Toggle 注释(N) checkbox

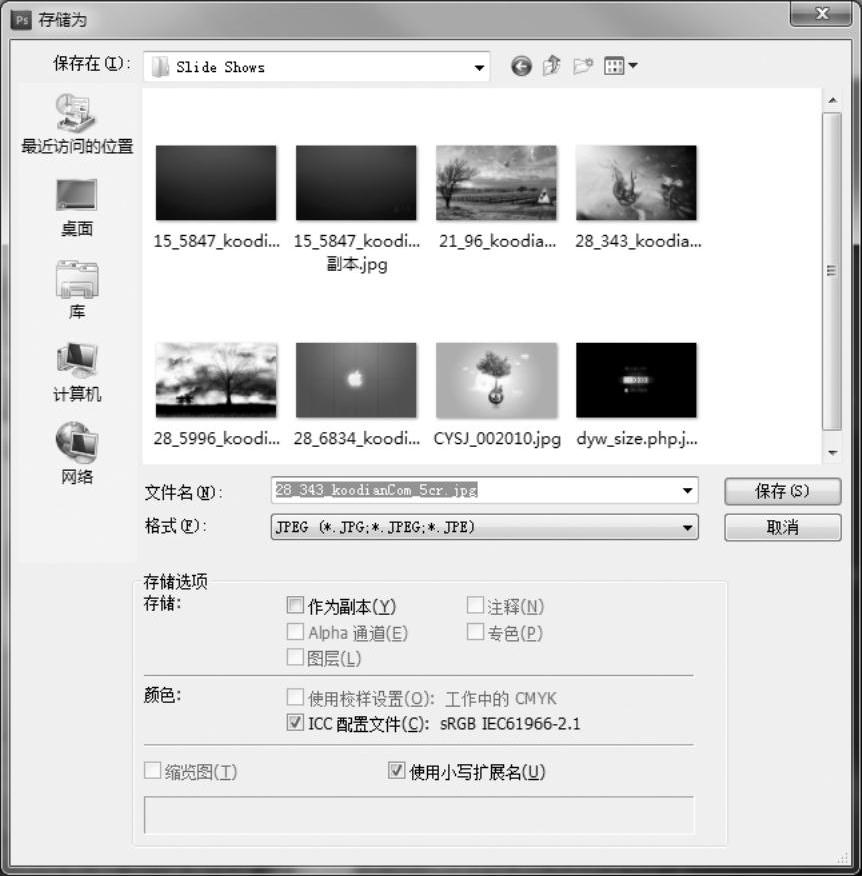(x=475, y=605)
